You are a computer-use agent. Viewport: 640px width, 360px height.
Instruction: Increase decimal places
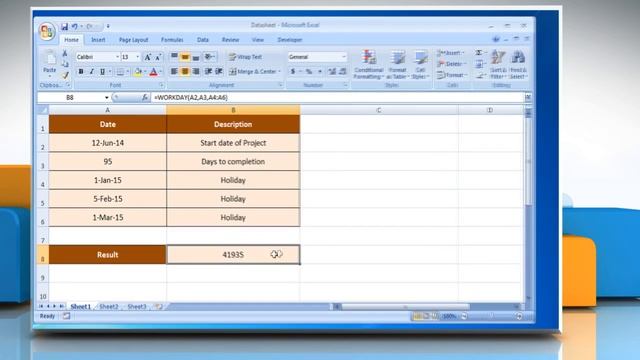(x=332, y=72)
